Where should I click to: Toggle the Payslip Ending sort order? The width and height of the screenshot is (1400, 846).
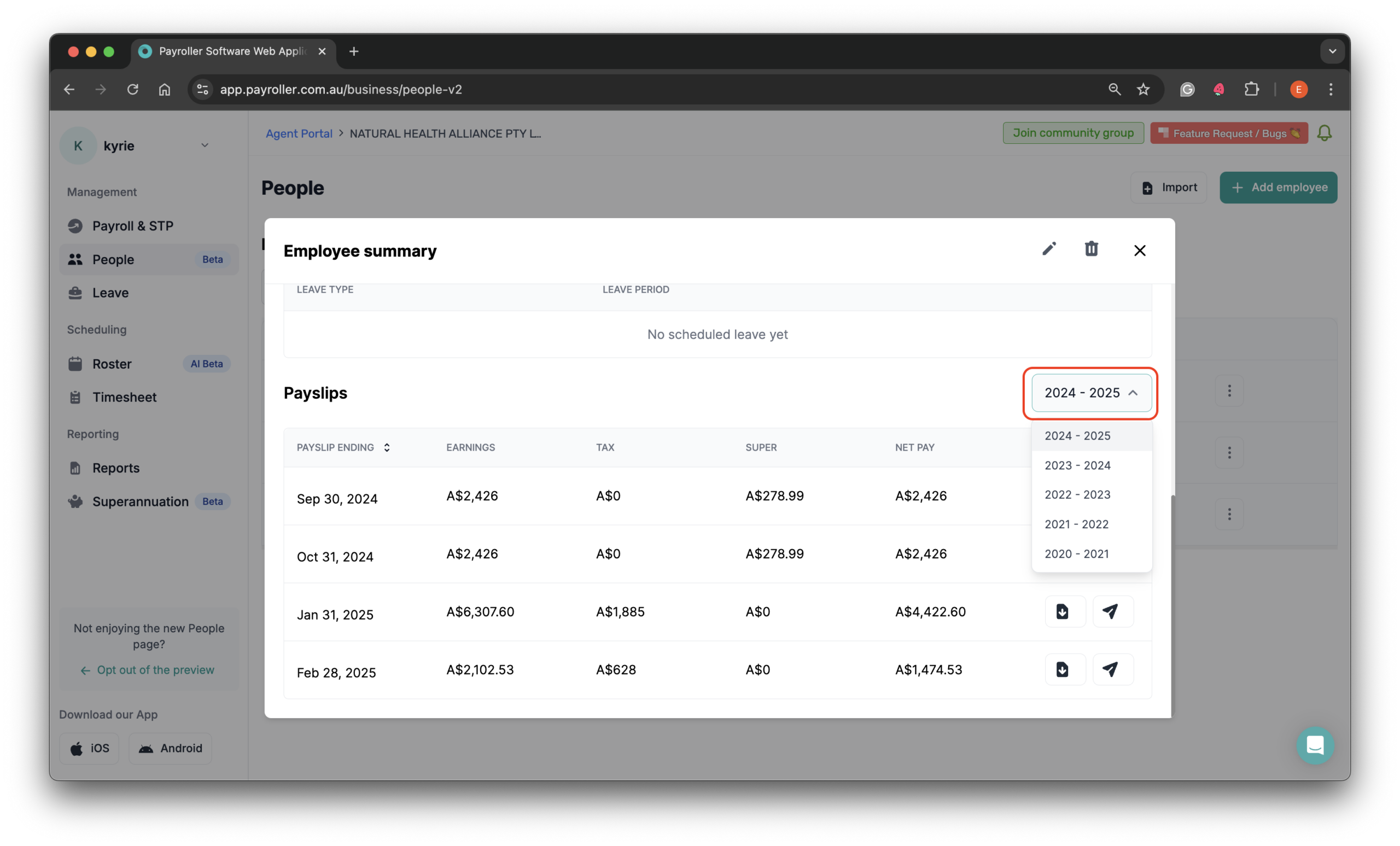(x=386, y=447)
